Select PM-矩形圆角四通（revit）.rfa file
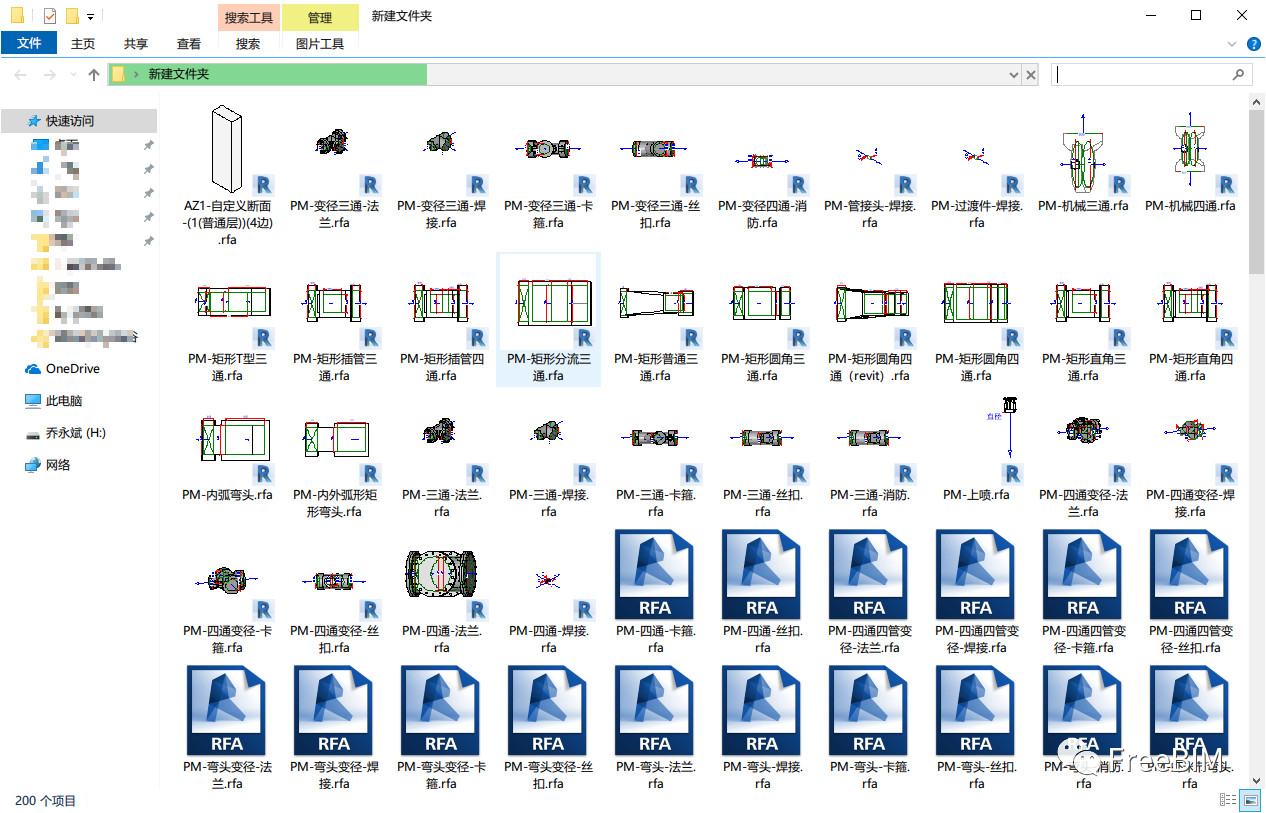The image size is (1266, 813). tap(869, 302)
